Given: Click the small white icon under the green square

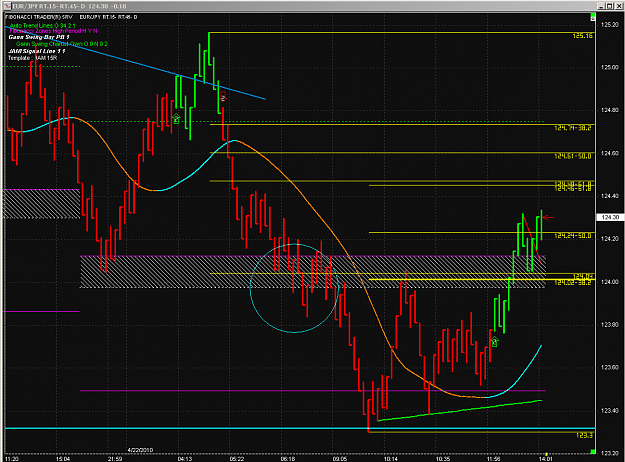Looking at the screenshot, I should [x=593, y=19].
